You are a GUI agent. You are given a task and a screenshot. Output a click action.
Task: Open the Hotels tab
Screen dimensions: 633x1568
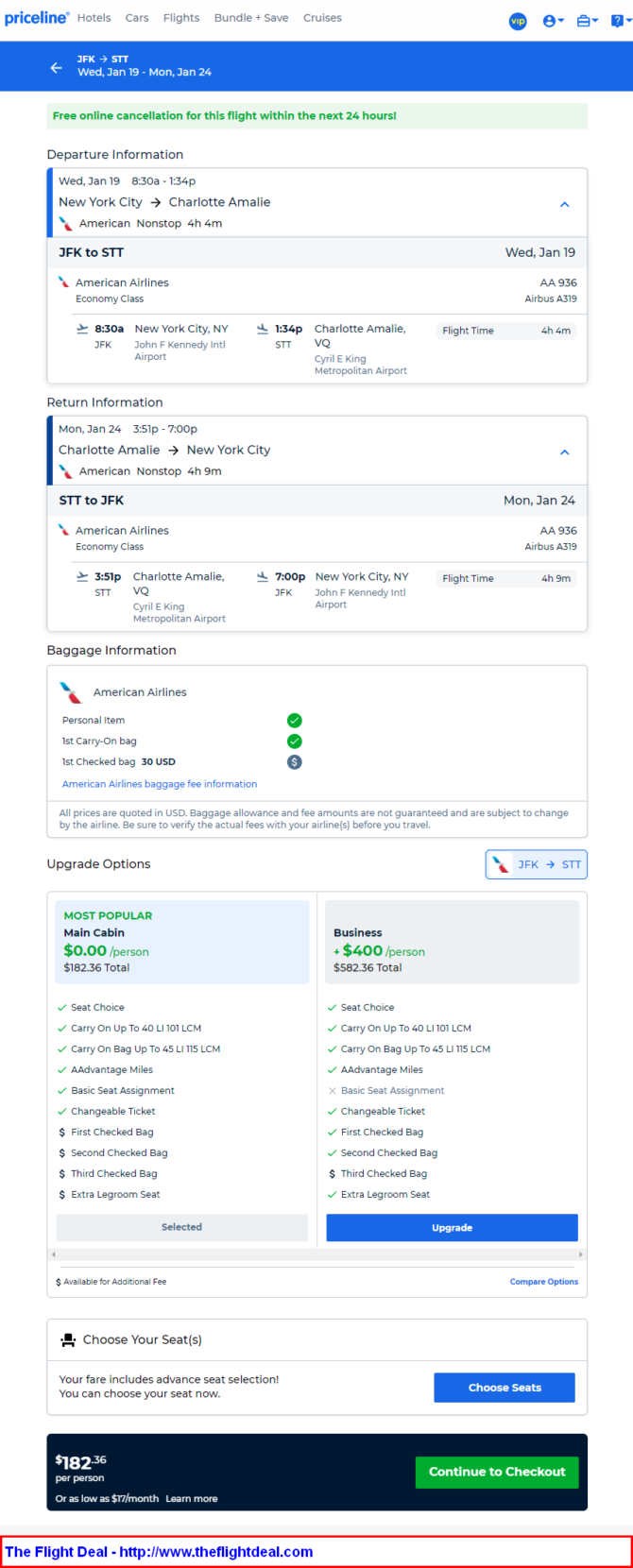point(94,18)
